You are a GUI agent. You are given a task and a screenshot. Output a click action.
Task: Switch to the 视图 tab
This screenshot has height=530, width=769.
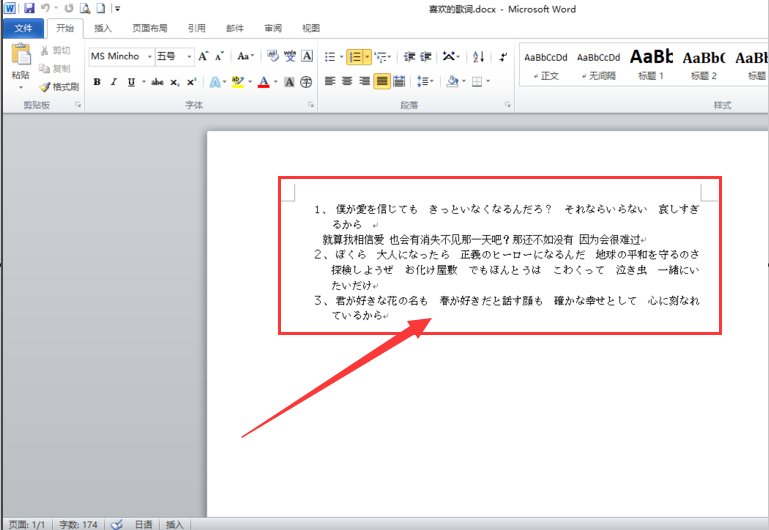pos(311,28)
